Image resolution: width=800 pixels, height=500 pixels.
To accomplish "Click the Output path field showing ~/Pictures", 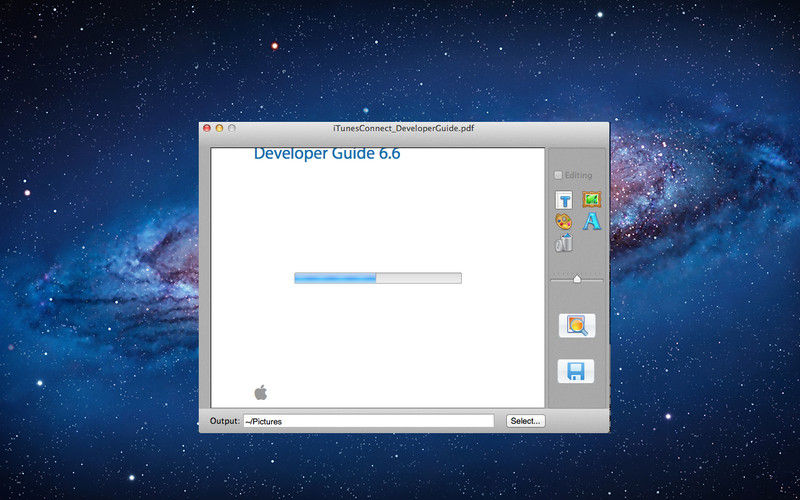I will click(x=369, y=421).
